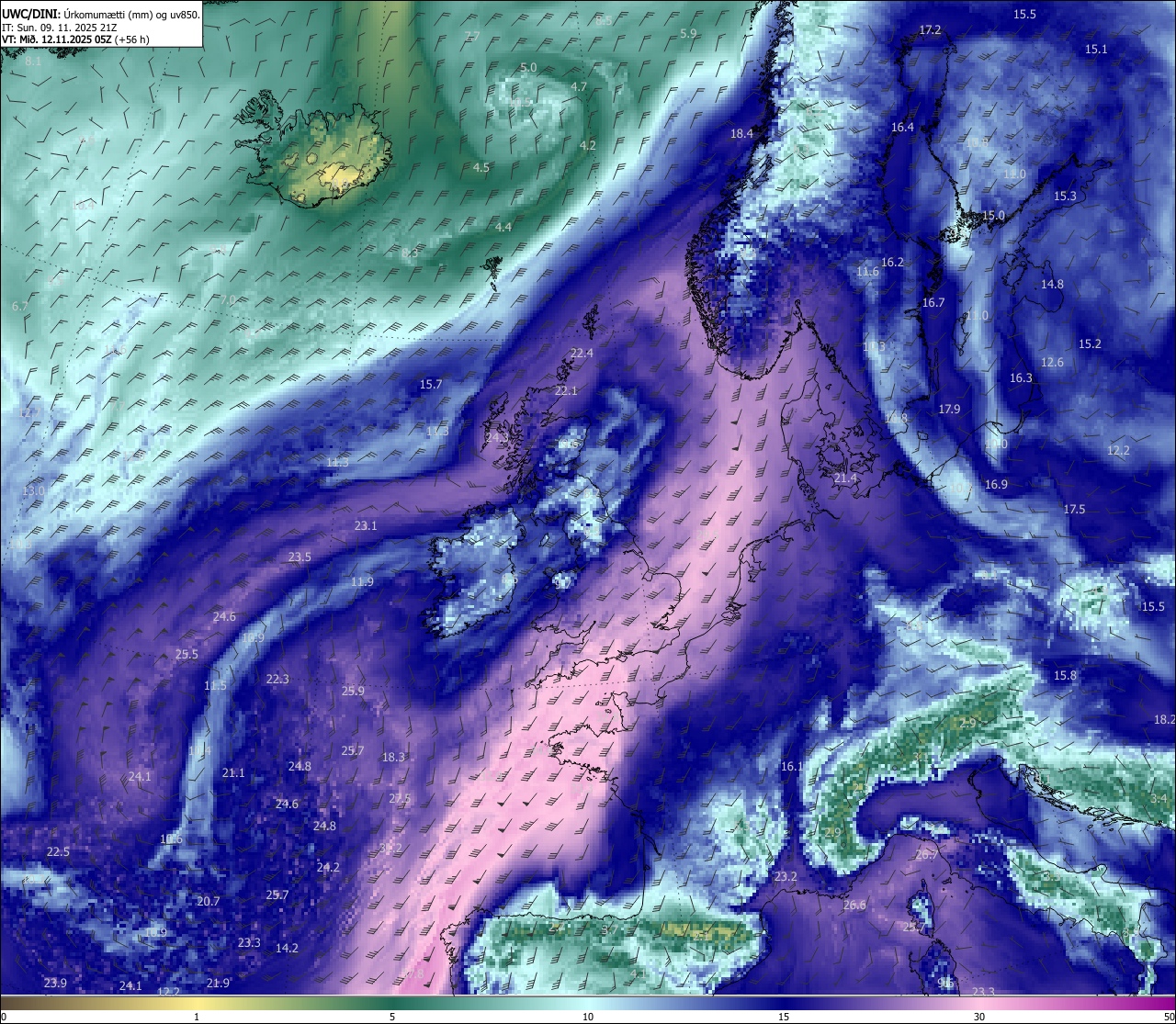Click the 4.5 value label

click(x=481, y=168)
